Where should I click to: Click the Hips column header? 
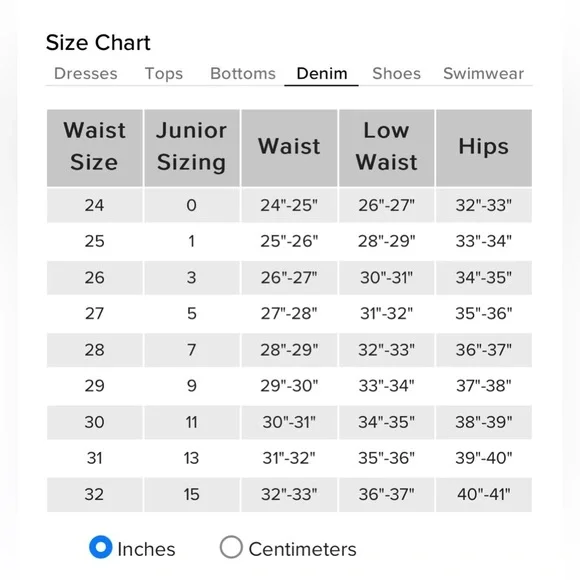coord(484,148)
